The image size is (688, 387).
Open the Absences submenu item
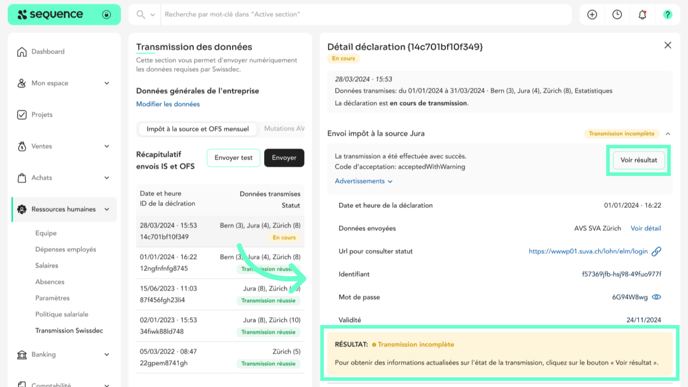click(x=50, y=282)
